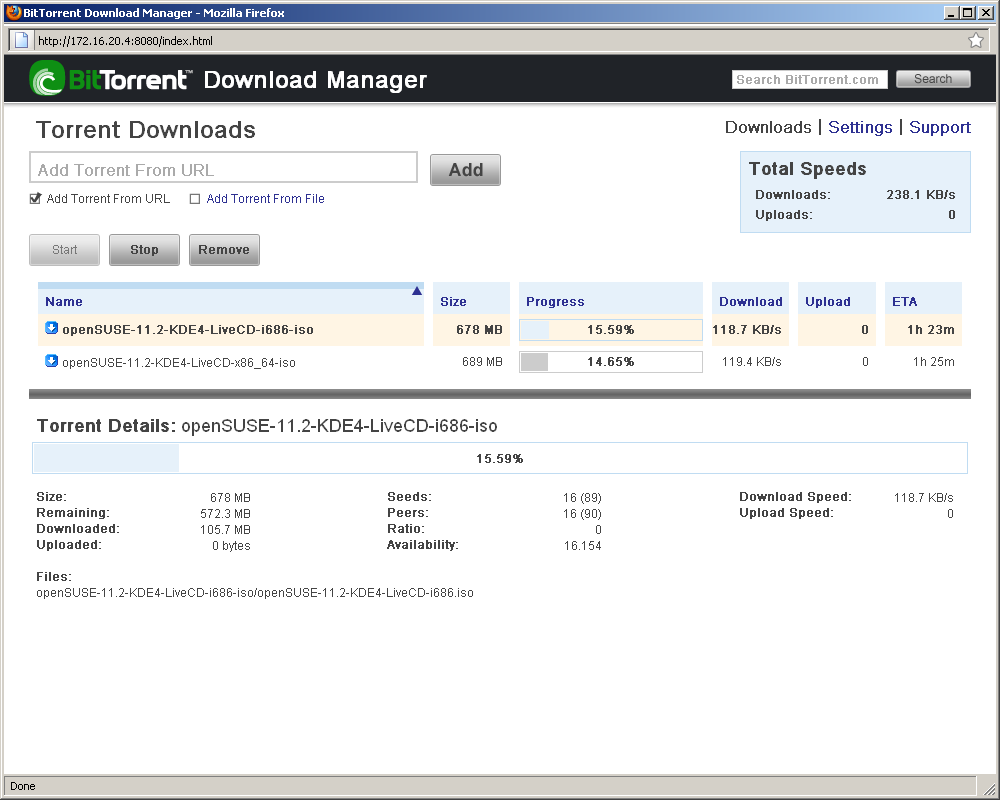The width and height of the screenshot is (1000, 800).
Task: Click the 16.154 availability value
Action: [x=582, y=545]
